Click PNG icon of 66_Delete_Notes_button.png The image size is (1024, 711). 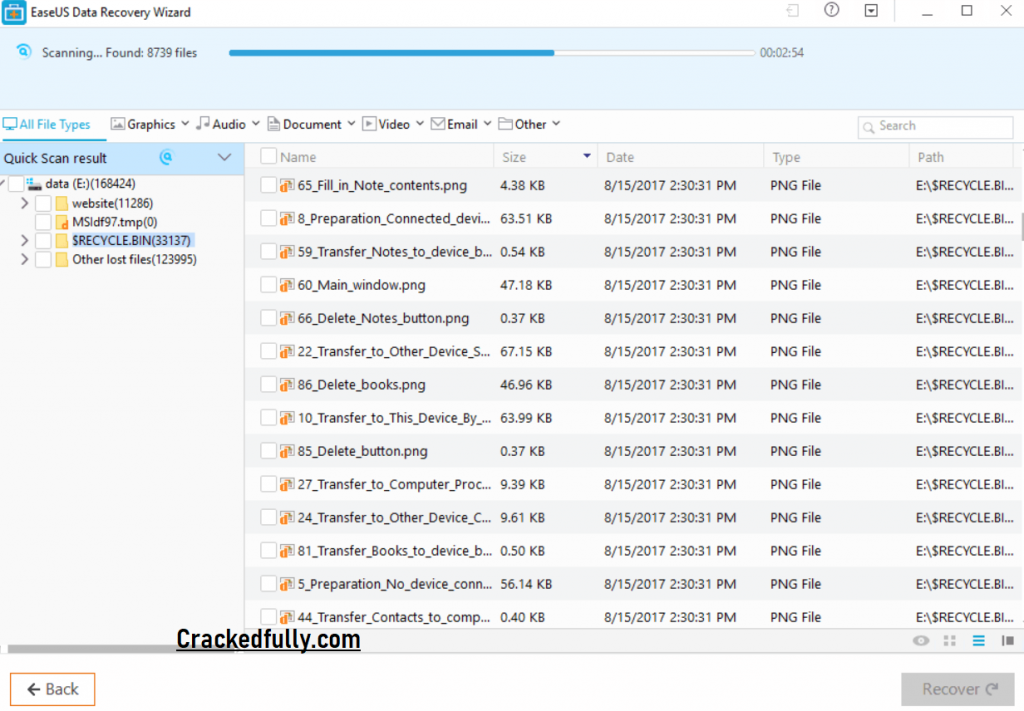pos(286,319)
